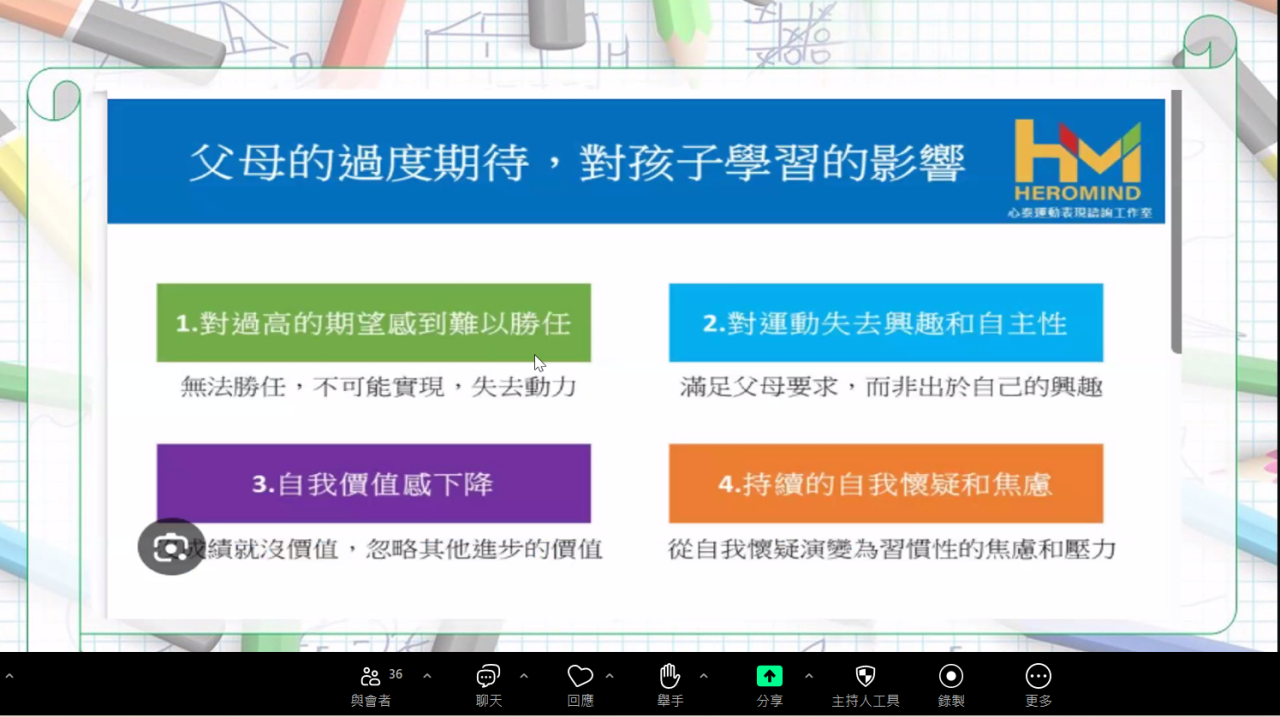Click the camera screenshot icon on slide
The image size is (1280, 717).
click(x=171, y=547)
